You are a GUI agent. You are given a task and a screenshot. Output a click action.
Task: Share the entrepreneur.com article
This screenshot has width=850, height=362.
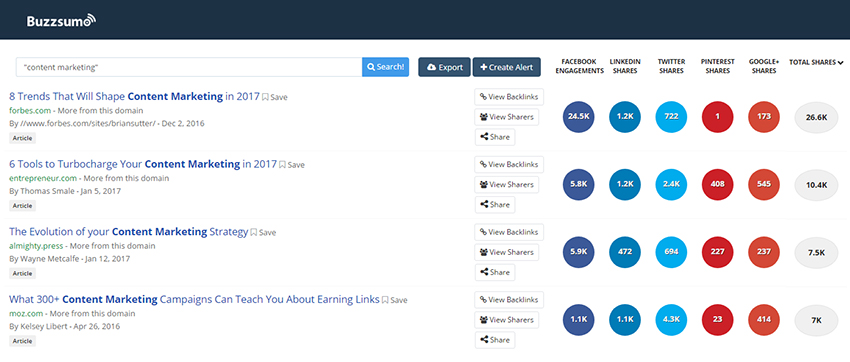[495, 204]
